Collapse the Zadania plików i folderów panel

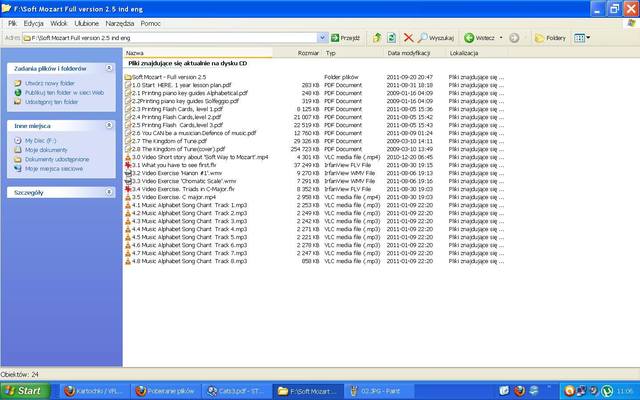coord(109,68)
